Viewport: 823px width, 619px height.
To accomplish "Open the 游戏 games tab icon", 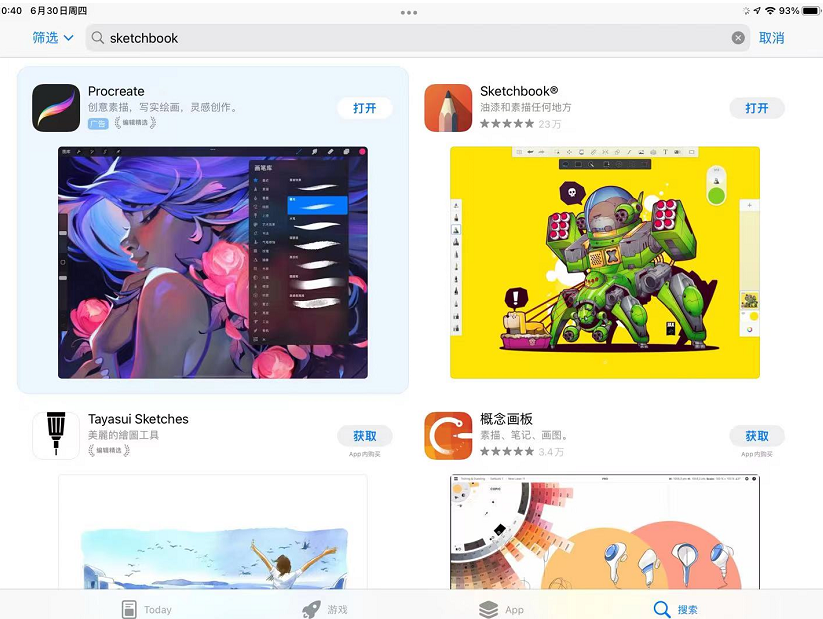I will point(310,608).
